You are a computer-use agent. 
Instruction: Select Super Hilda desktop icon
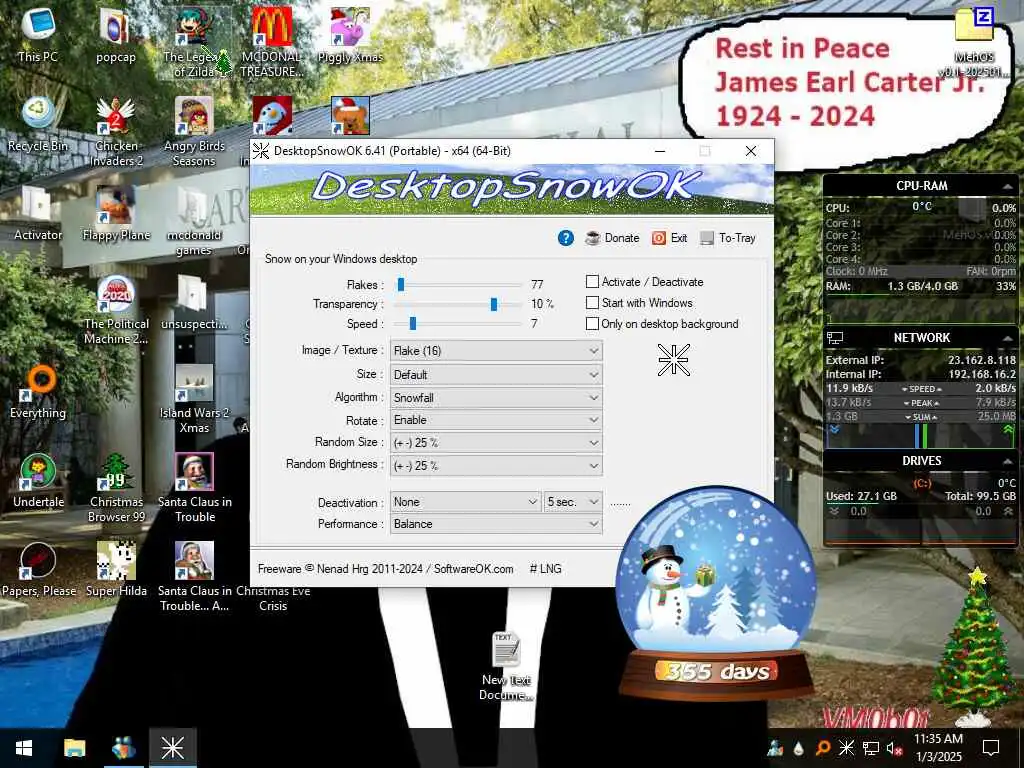116,569
